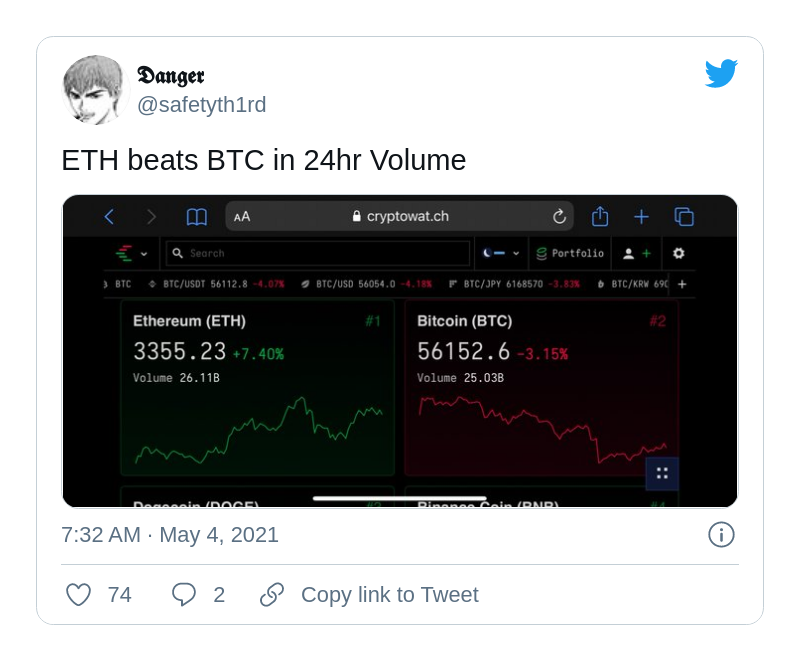Like the tweet with heart icon

(79, 595)
